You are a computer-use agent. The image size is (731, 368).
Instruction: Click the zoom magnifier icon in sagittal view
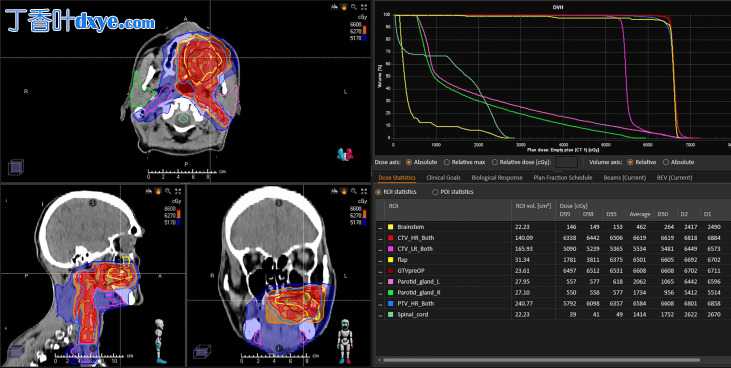click(x=168, y=191)
